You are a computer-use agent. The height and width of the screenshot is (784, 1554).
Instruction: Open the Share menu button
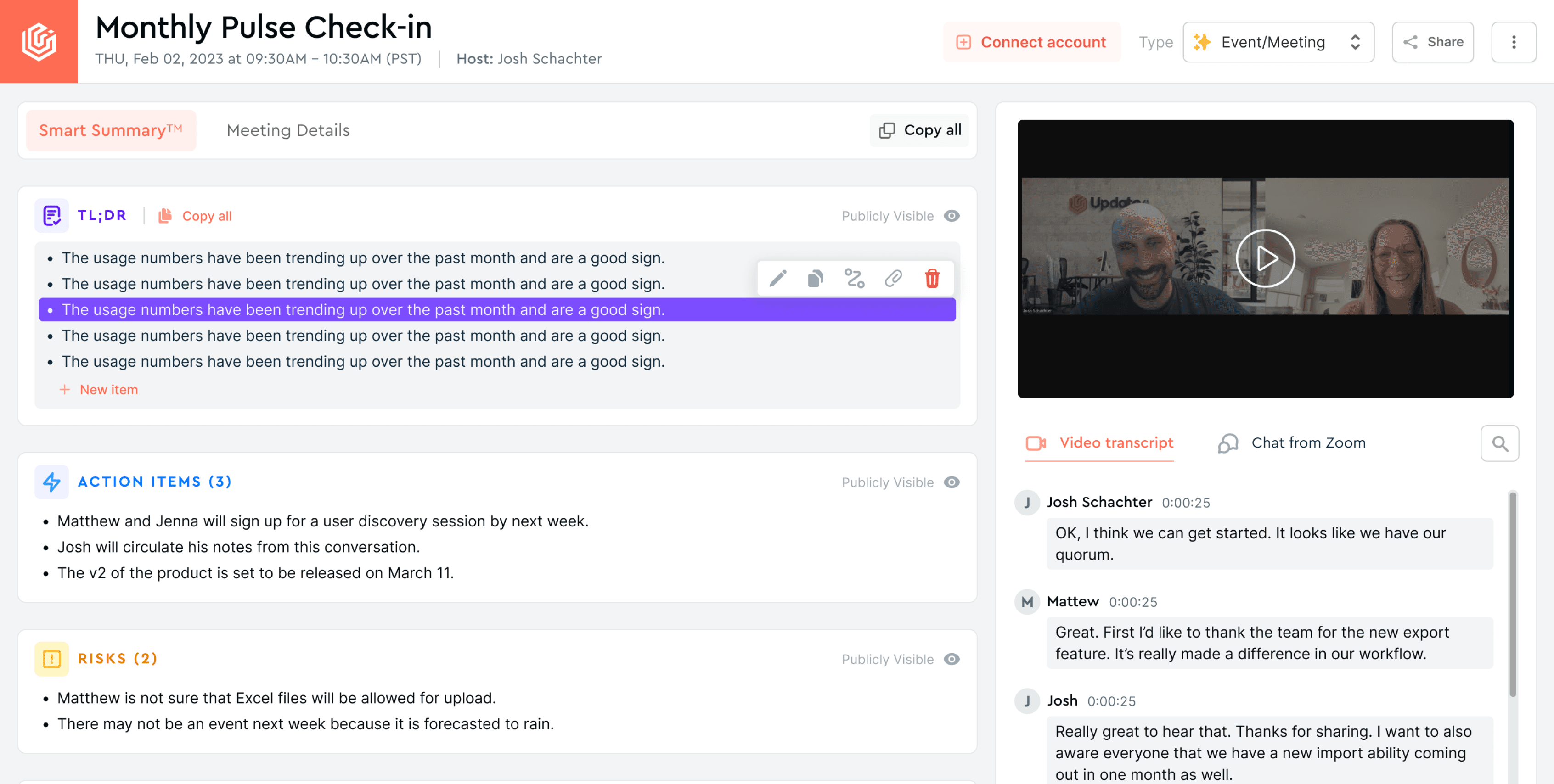coord(1433,42)
